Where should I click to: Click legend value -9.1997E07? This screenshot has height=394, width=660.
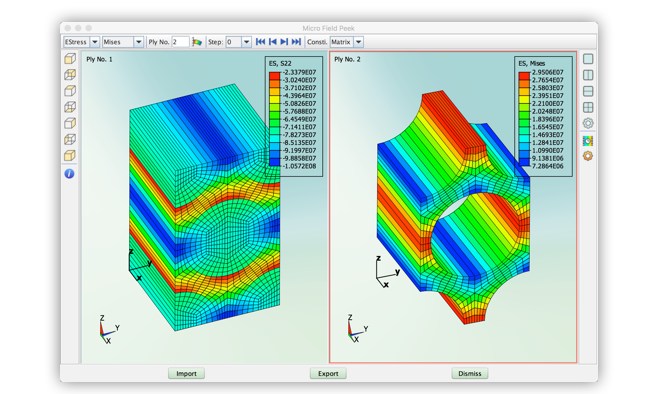click(x=299, y=151)
